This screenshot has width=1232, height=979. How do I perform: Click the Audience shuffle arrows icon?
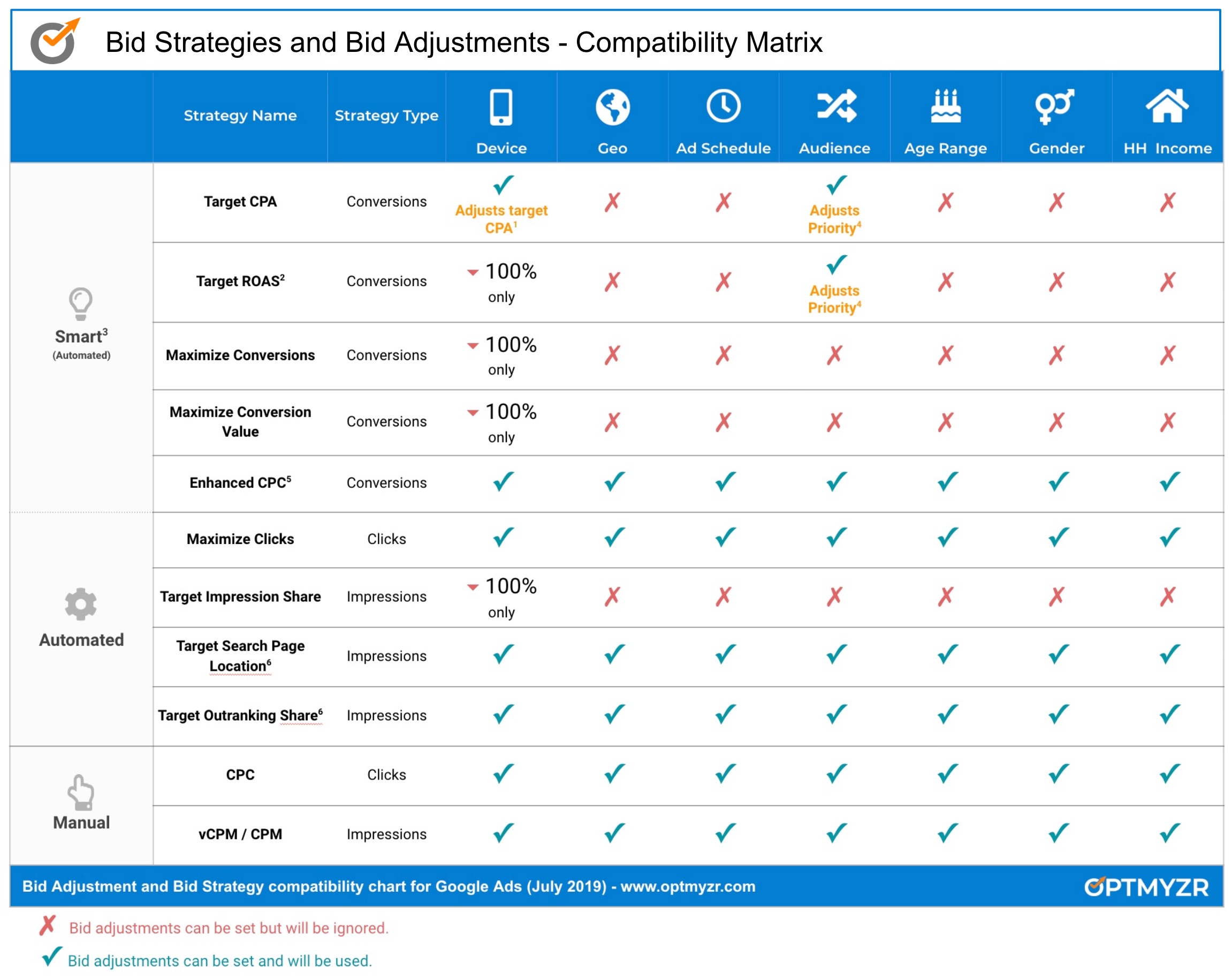[x=836, y=106]
